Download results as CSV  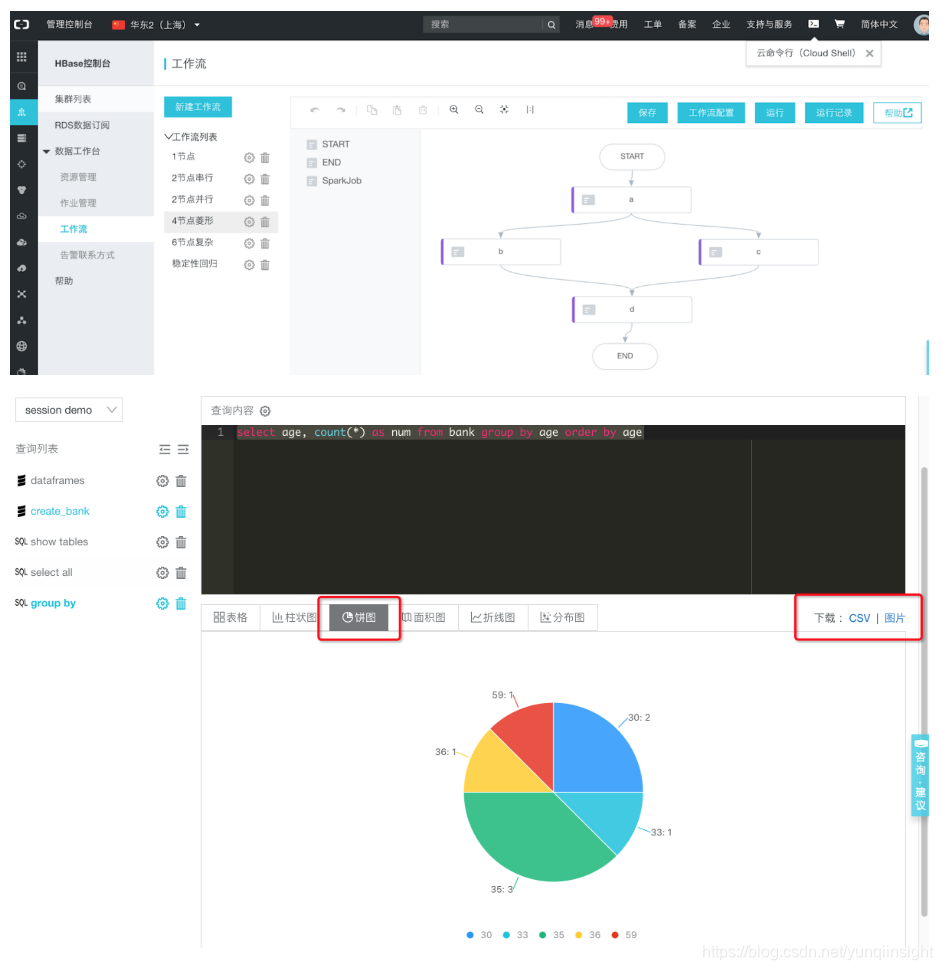(x=859, y=618)
